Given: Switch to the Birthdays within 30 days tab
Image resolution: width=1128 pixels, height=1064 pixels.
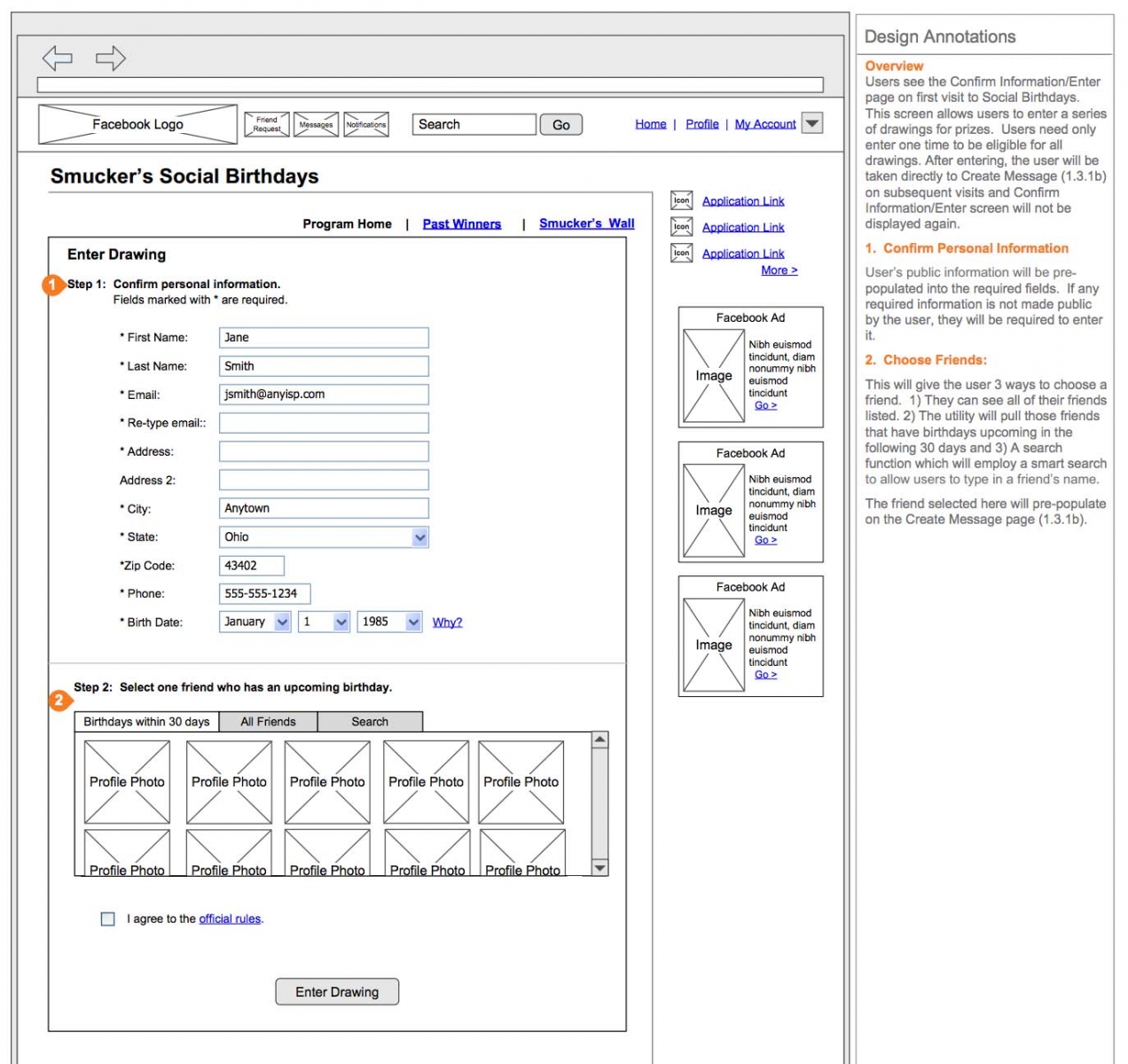Looking at the screenshot, I should coord(146,722).
